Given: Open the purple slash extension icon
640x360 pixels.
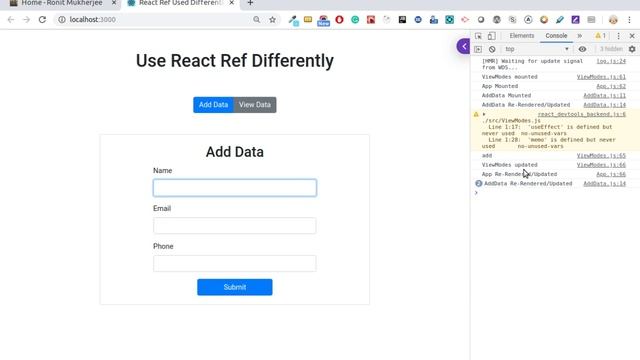Looking at the screenshot, I should click(x=576, y=20).
